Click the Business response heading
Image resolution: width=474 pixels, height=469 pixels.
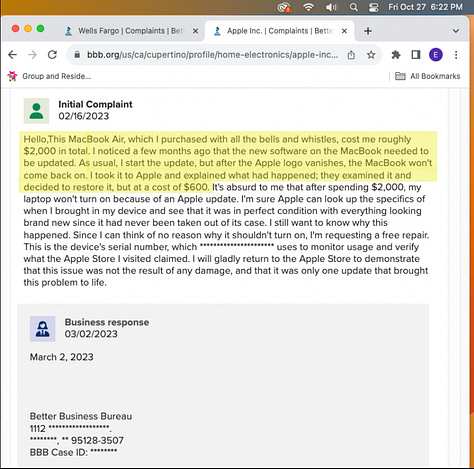coord(107,322)
